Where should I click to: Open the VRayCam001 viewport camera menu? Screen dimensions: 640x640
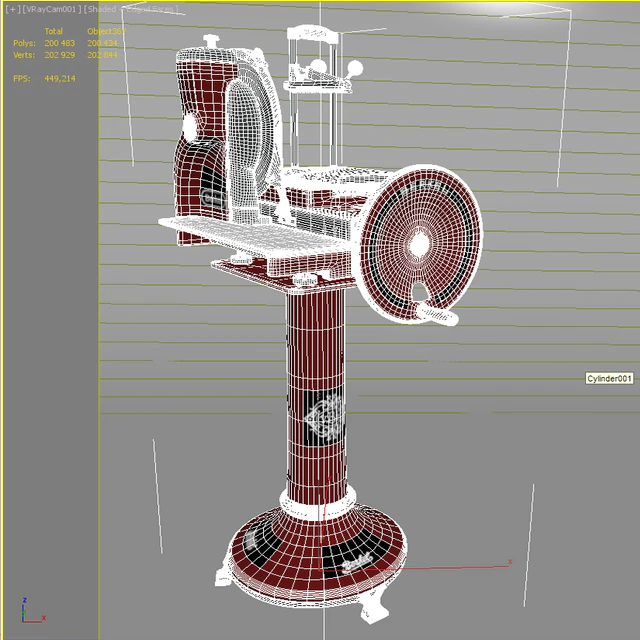(x=51, y=9)
